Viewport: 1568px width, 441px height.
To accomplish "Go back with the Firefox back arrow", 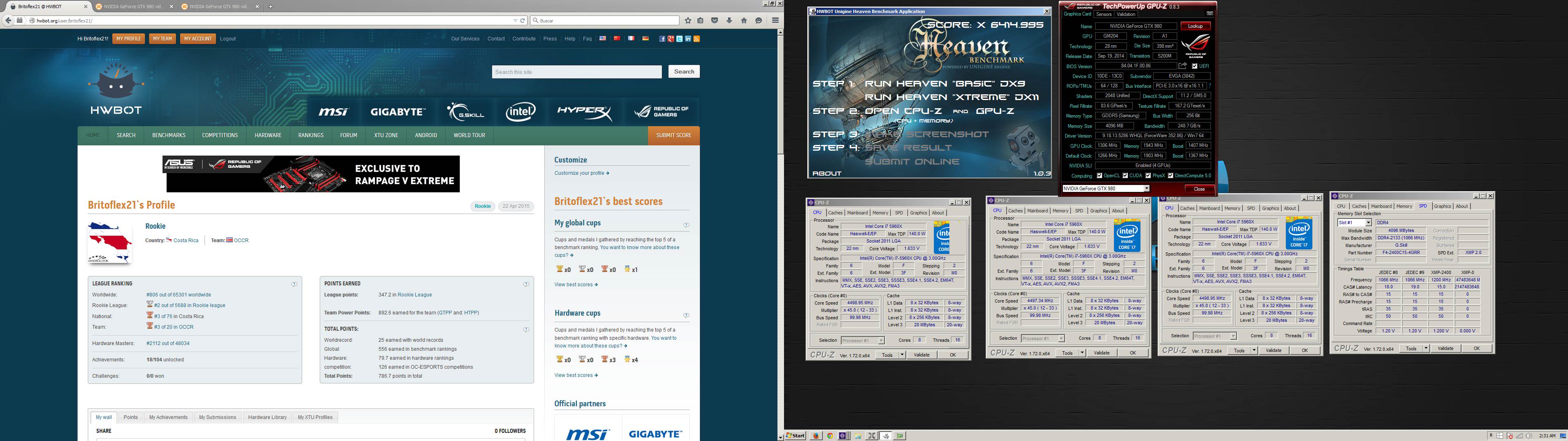I will [x=8, y=20].
